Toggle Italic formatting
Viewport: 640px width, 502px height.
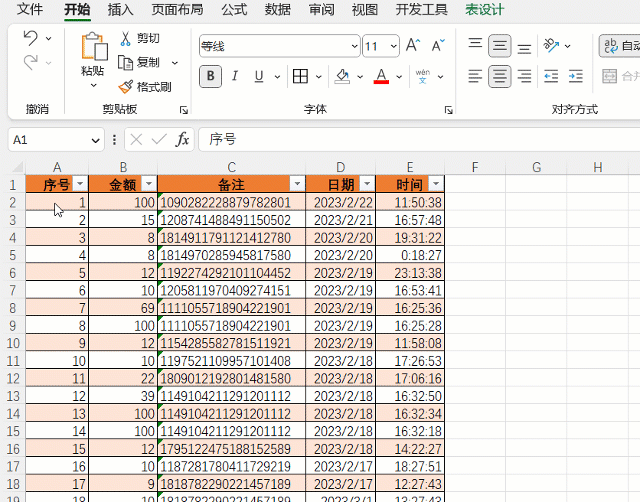(235, 76)
